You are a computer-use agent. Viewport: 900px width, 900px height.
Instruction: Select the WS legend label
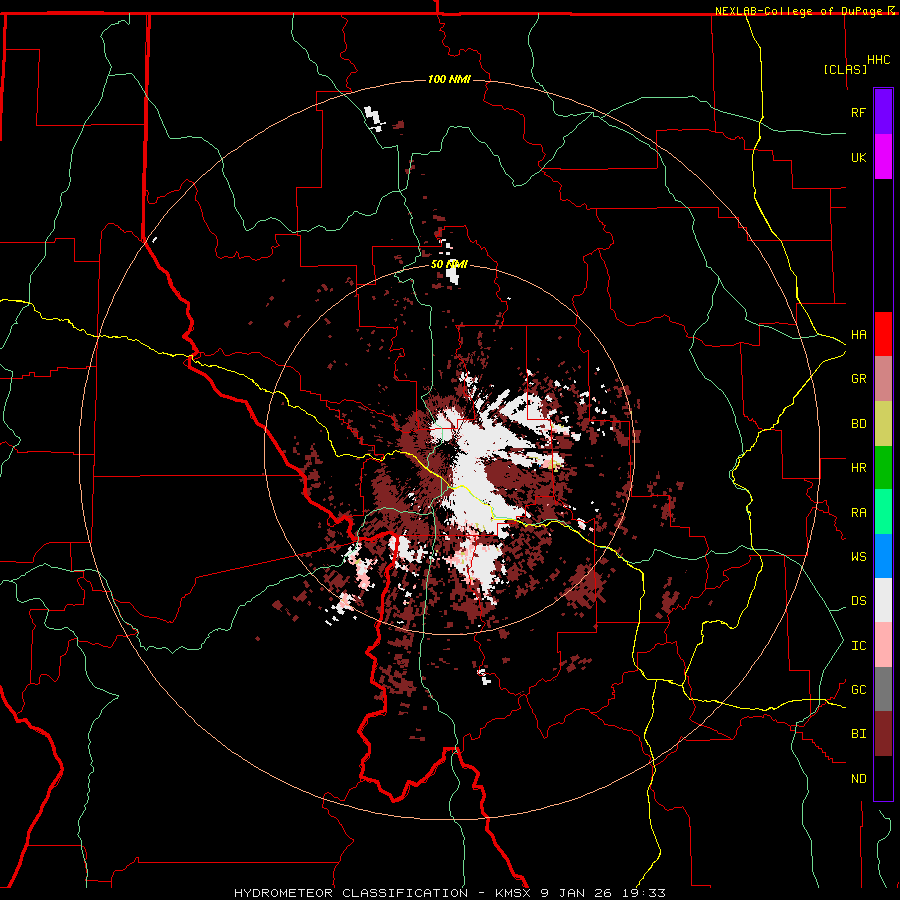[x=858, y=557]
